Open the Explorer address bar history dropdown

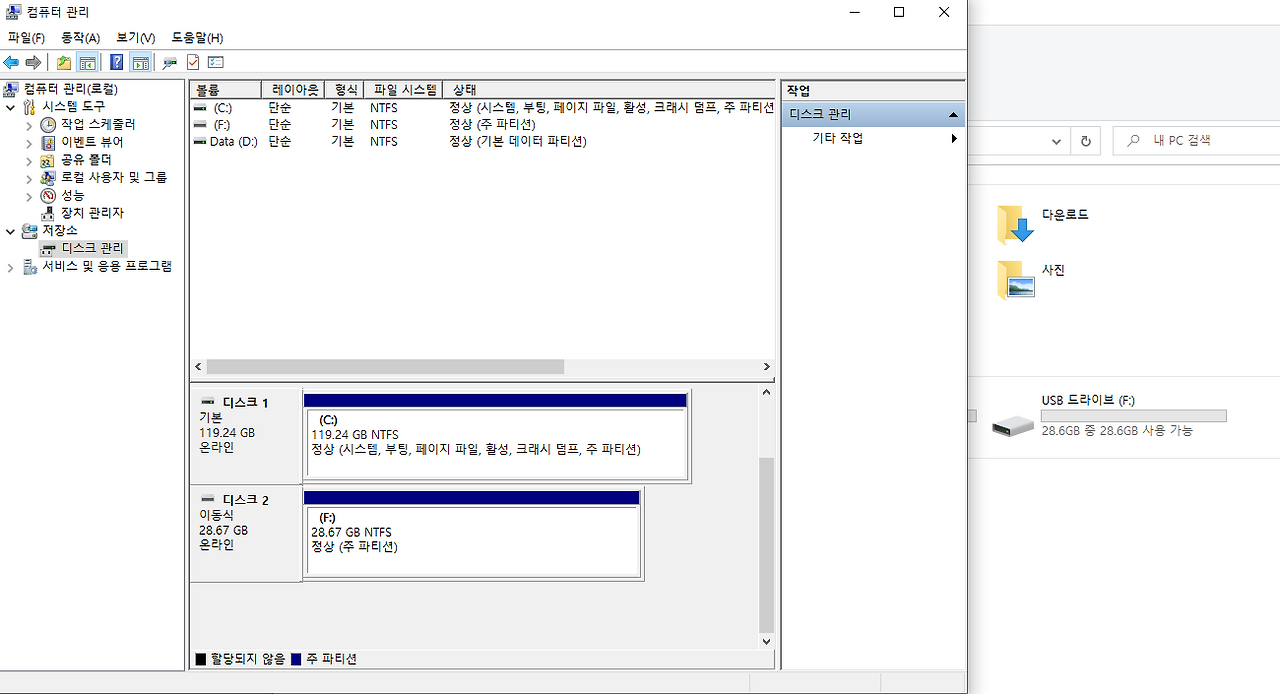[x=1057, y=141]
